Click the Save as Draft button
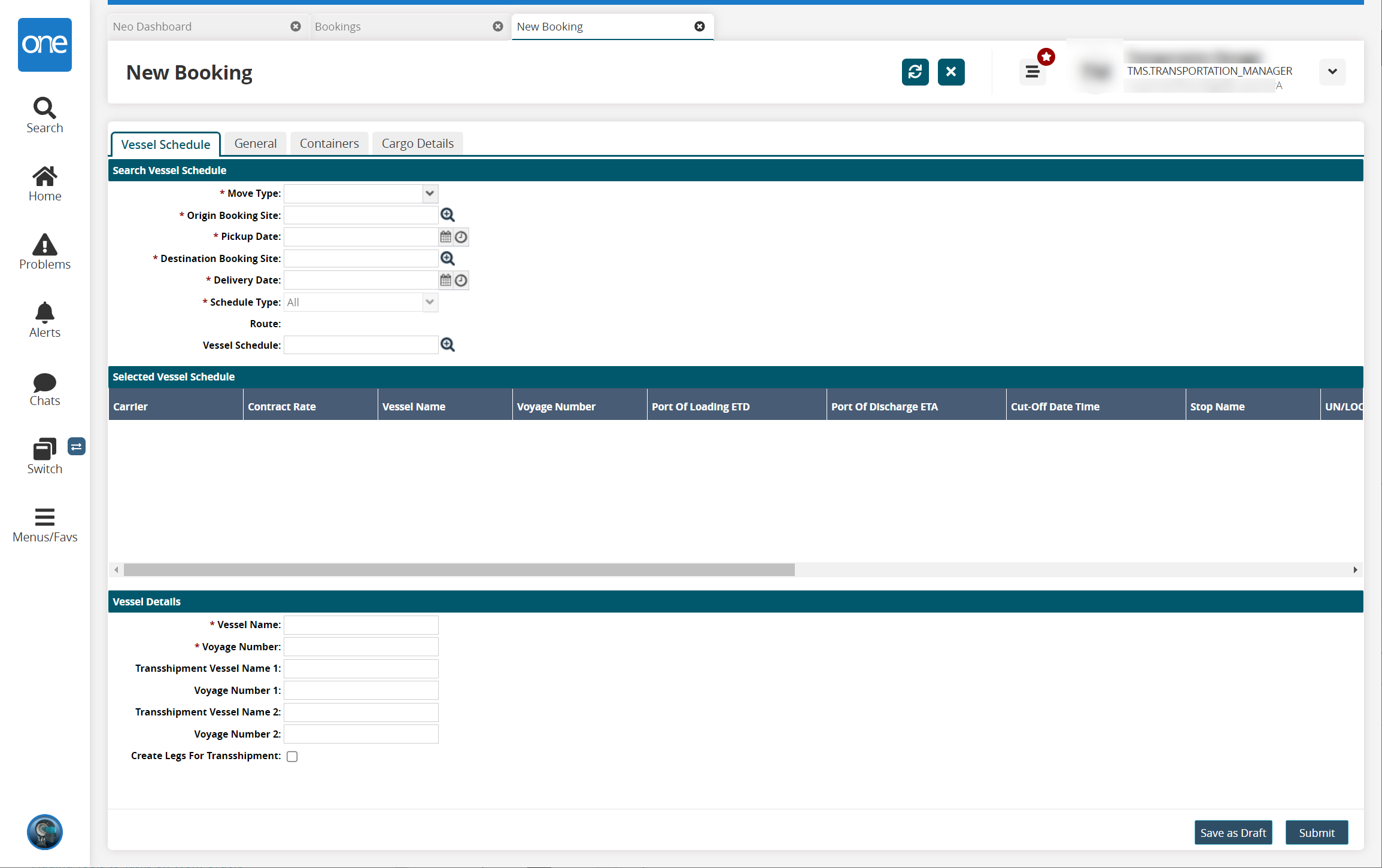 pyautogui.click(x=1232, y=833)
